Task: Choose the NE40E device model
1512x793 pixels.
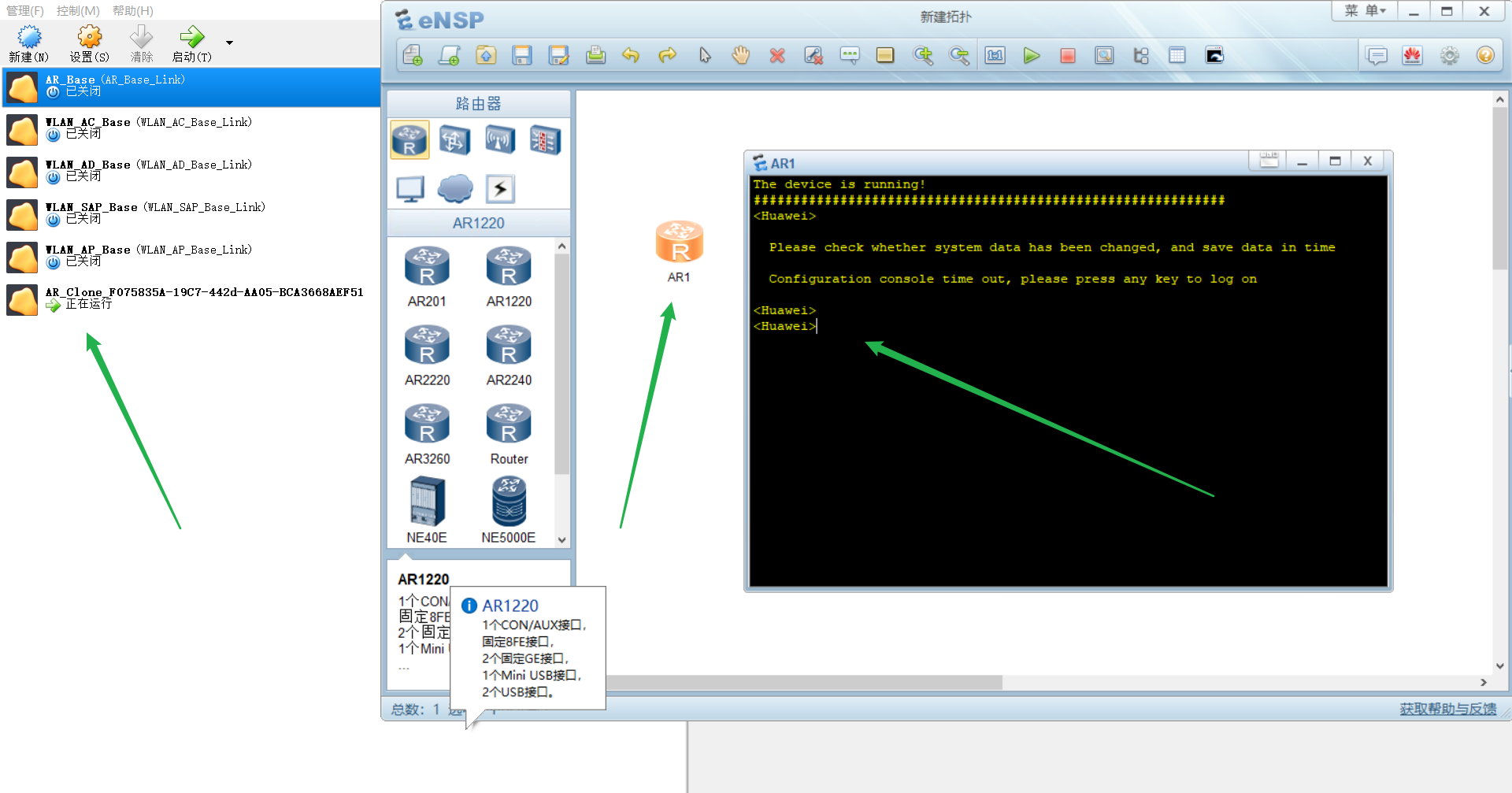Action: click(x=427, y=510)
